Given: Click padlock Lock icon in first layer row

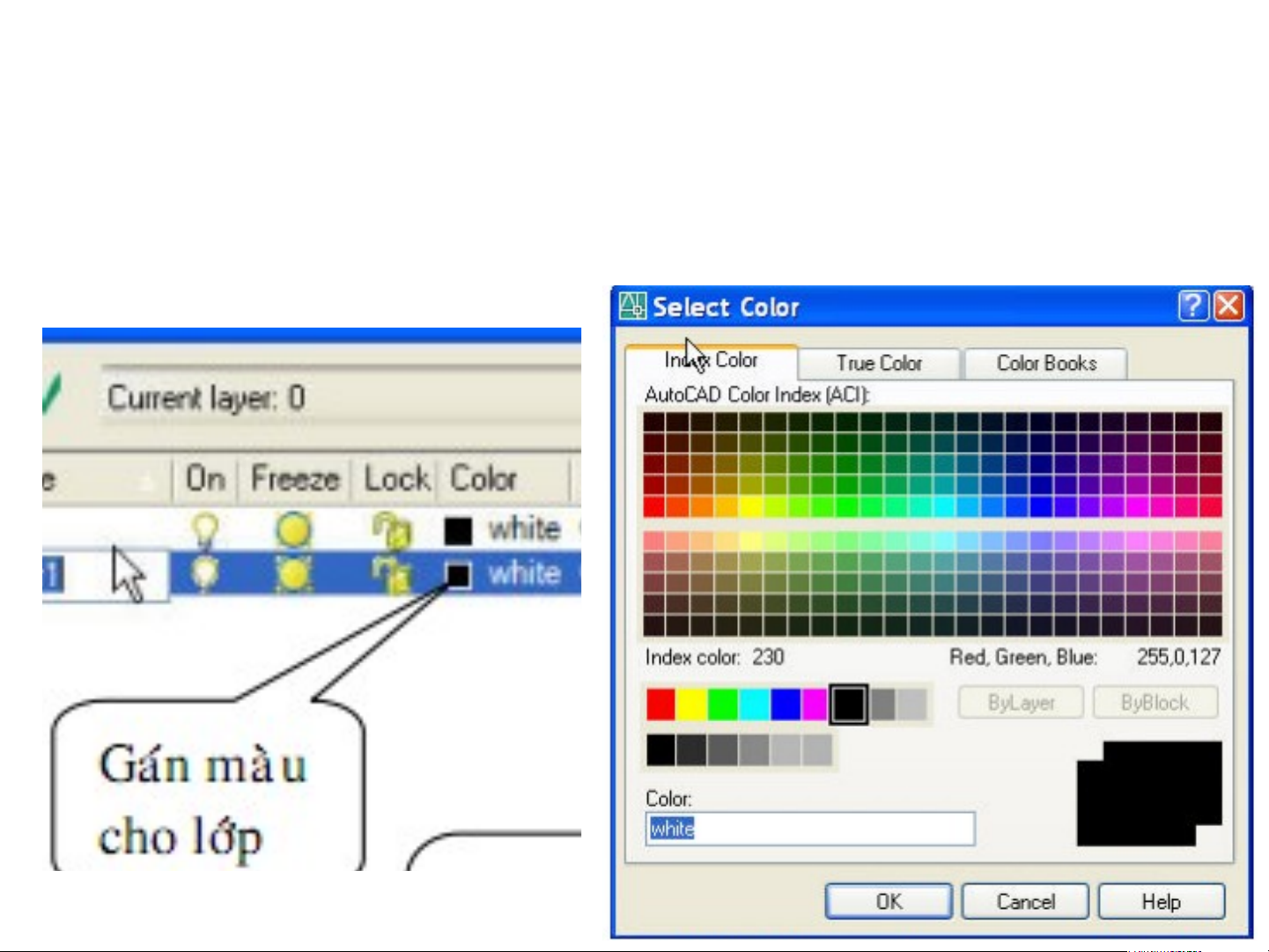Looking at the screenshot, I should click(393, 530).
